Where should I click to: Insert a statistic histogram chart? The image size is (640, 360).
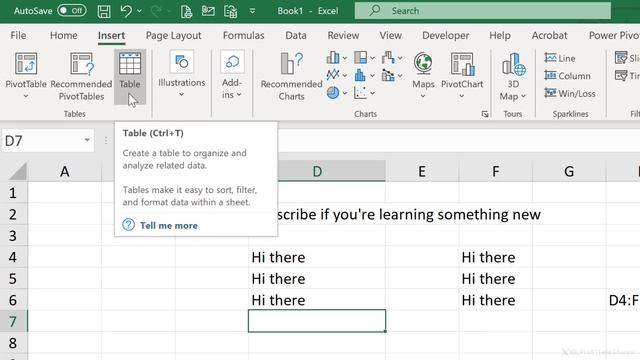pyautogui.click(x=364, y=75)
